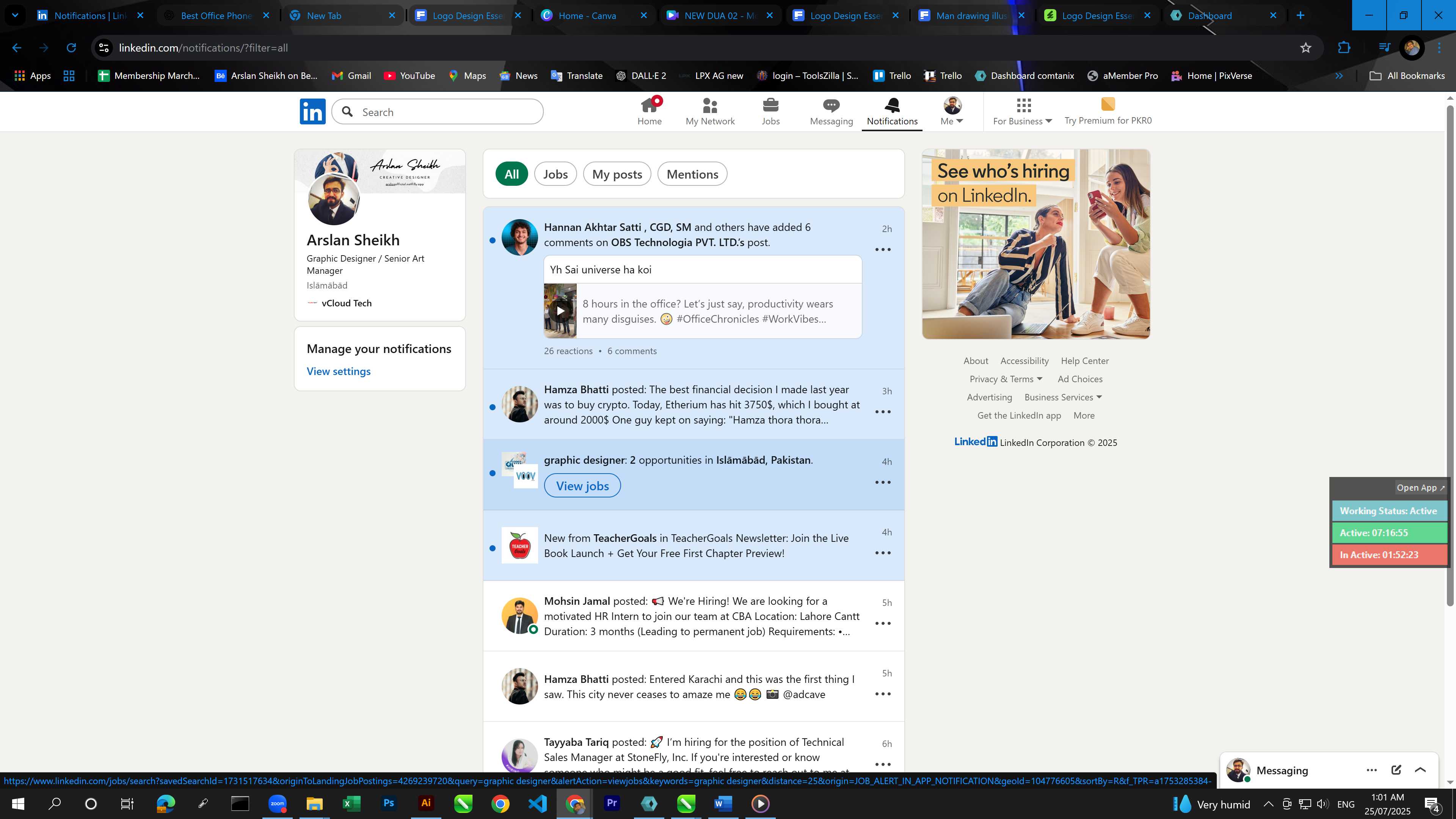Open options for TeacherGoals newsletter notification
The width and height of the screenshot is (1456, 819).
tap(883, 553)
